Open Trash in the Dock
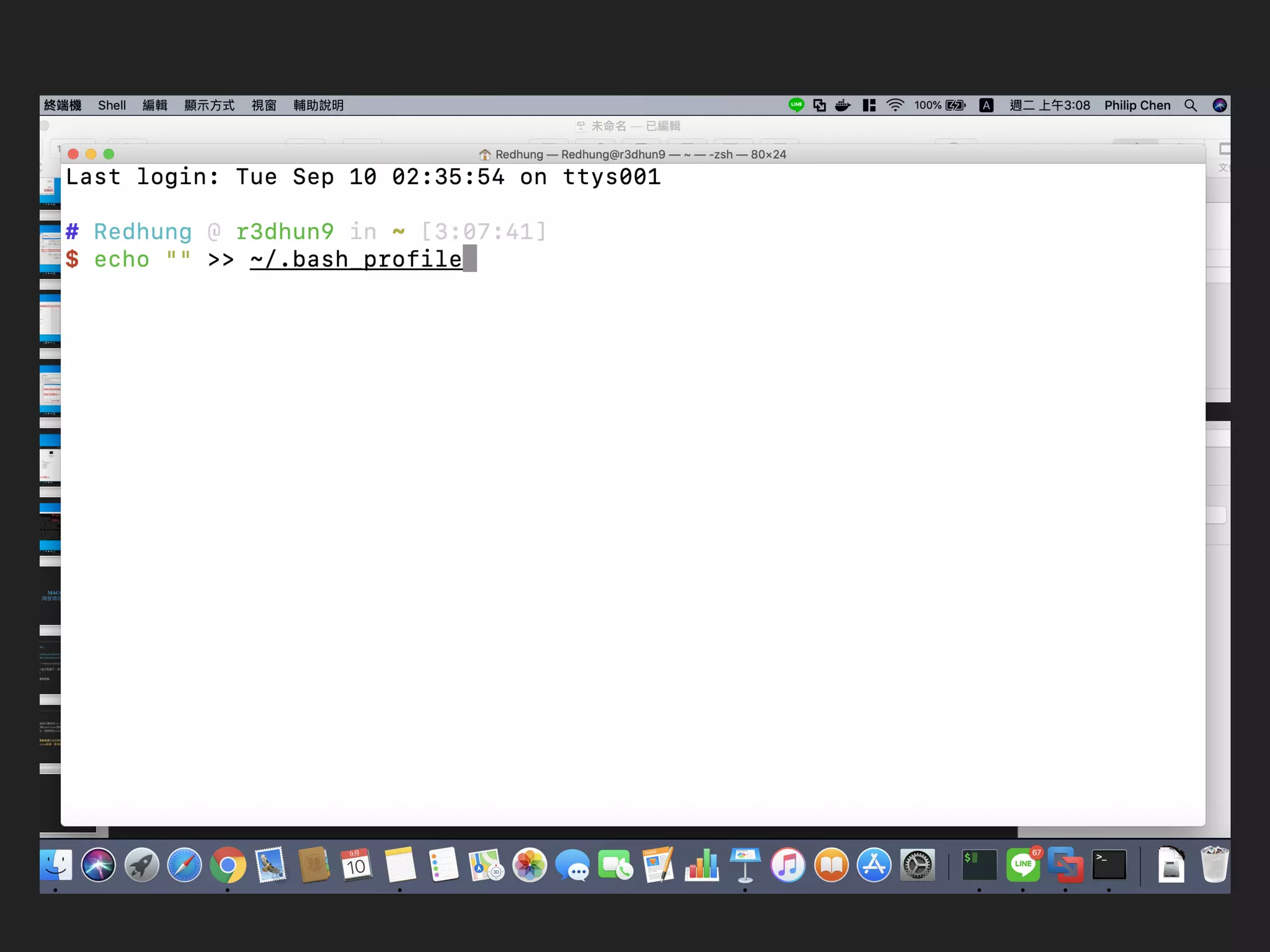Screen dimensions: 1270x952 click(x=1214, y=865)
